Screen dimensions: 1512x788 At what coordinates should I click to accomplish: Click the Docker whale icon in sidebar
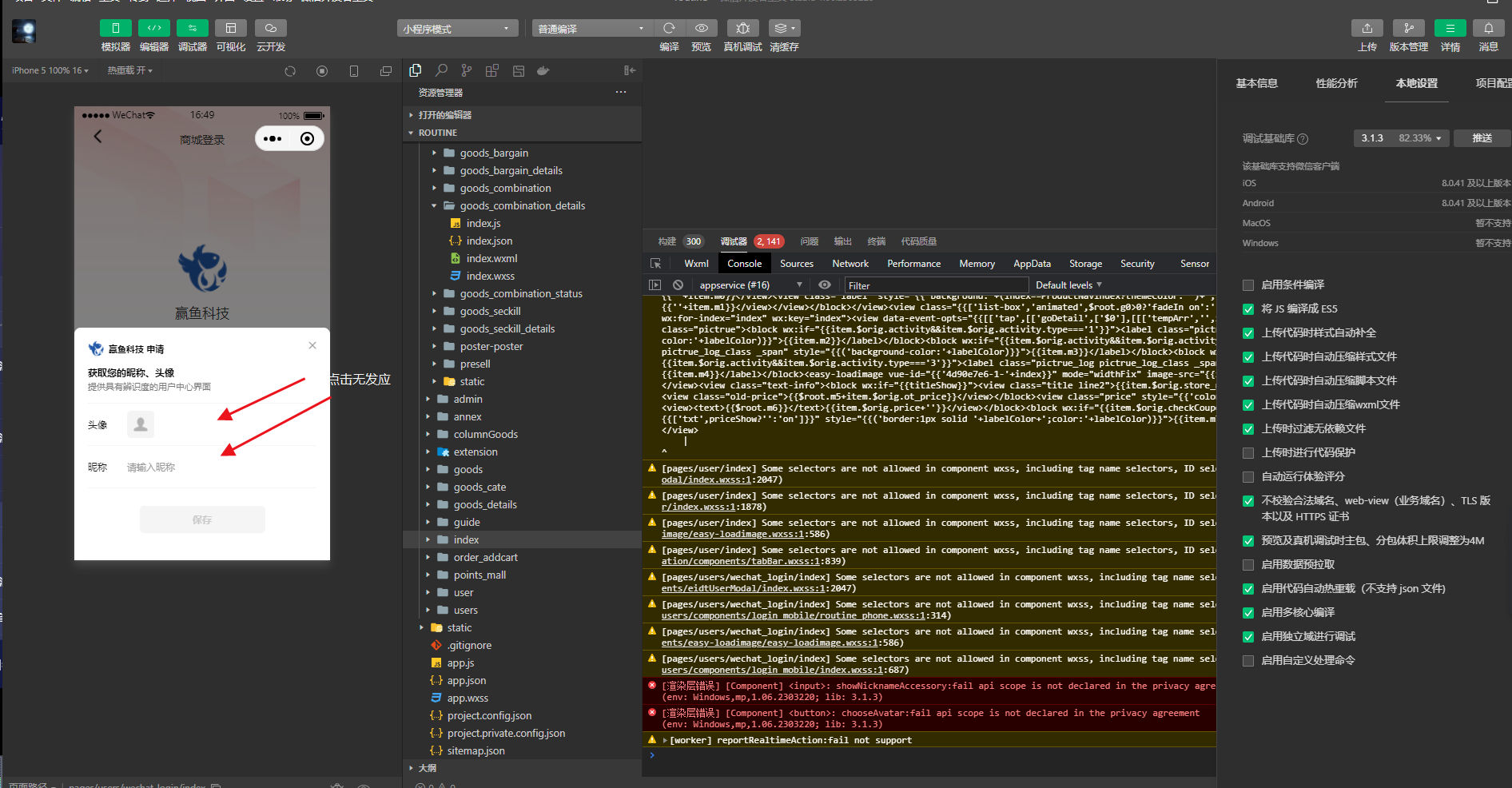pyautogui.click(x=543, y=70)
